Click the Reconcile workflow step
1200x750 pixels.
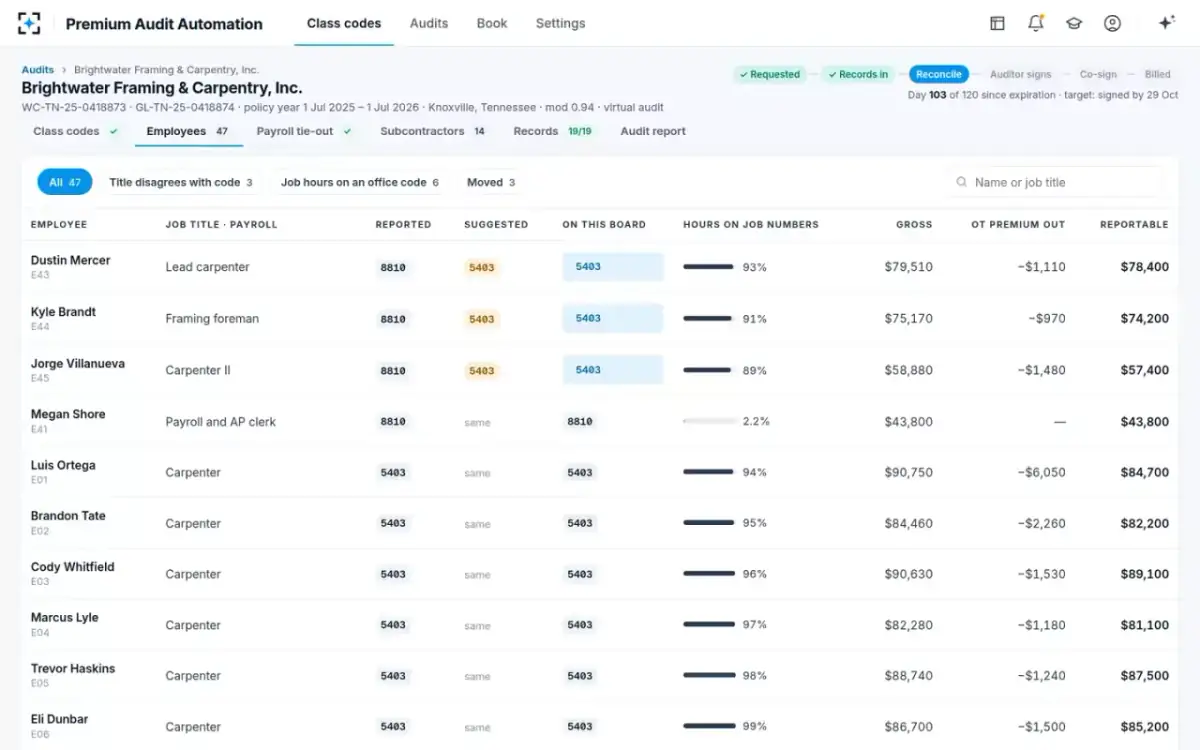point(939,74)
